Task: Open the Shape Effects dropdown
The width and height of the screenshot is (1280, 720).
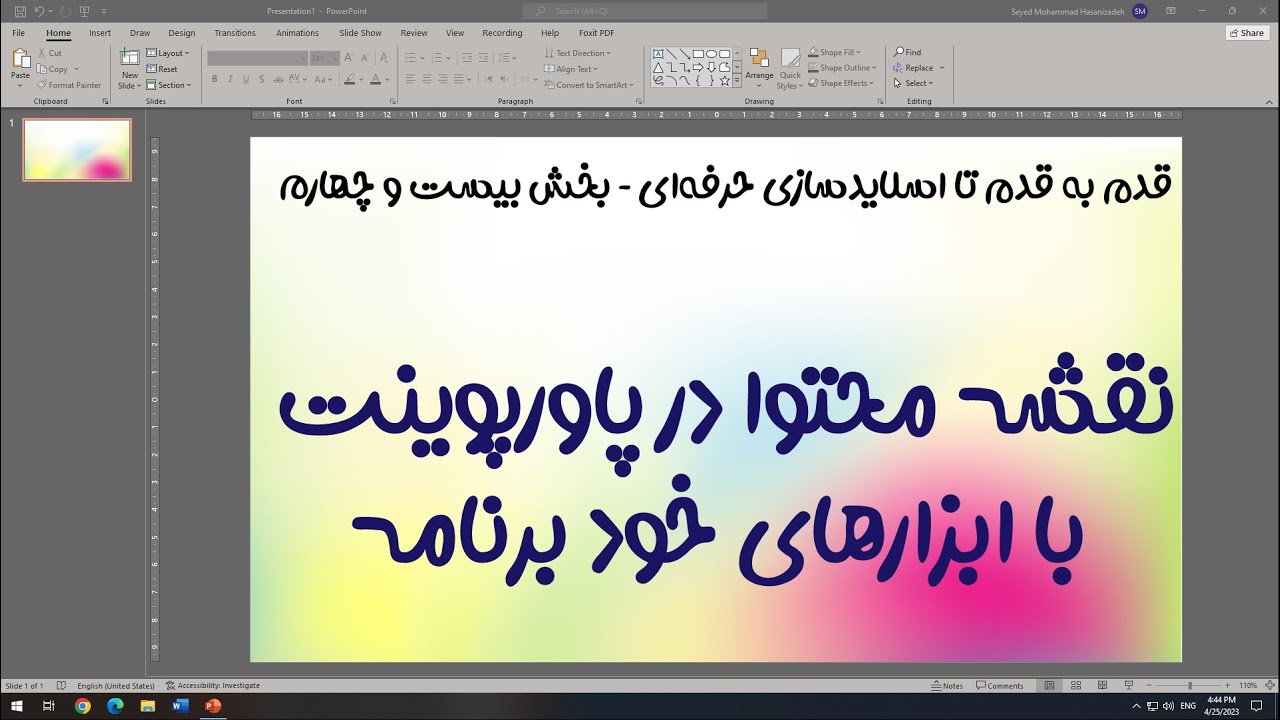Action: pyautogui.click(x=842, y=84)
